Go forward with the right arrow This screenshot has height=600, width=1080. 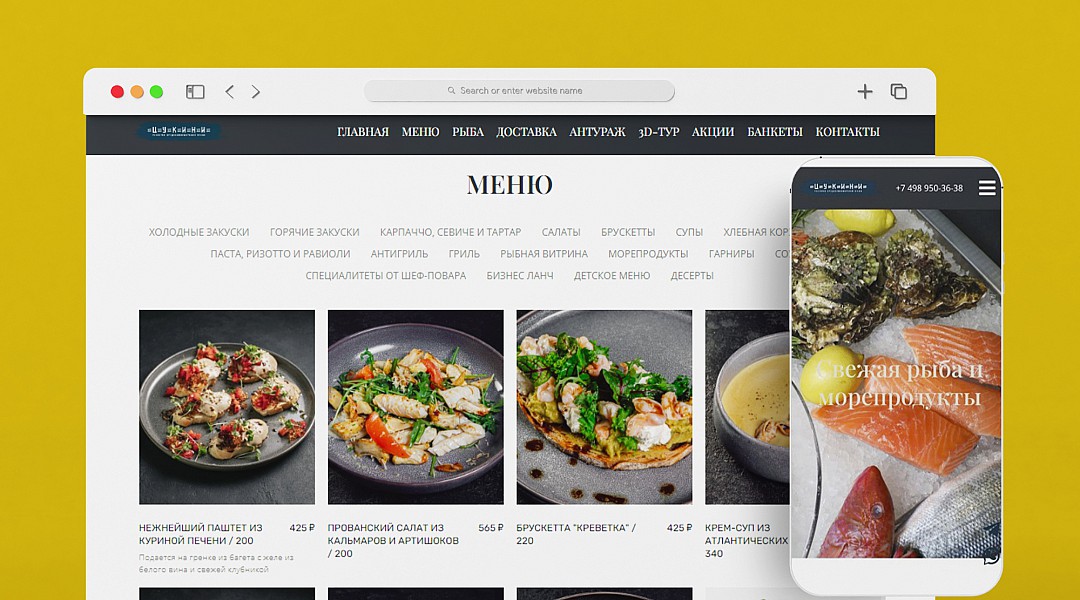click(x=256, y=92)
